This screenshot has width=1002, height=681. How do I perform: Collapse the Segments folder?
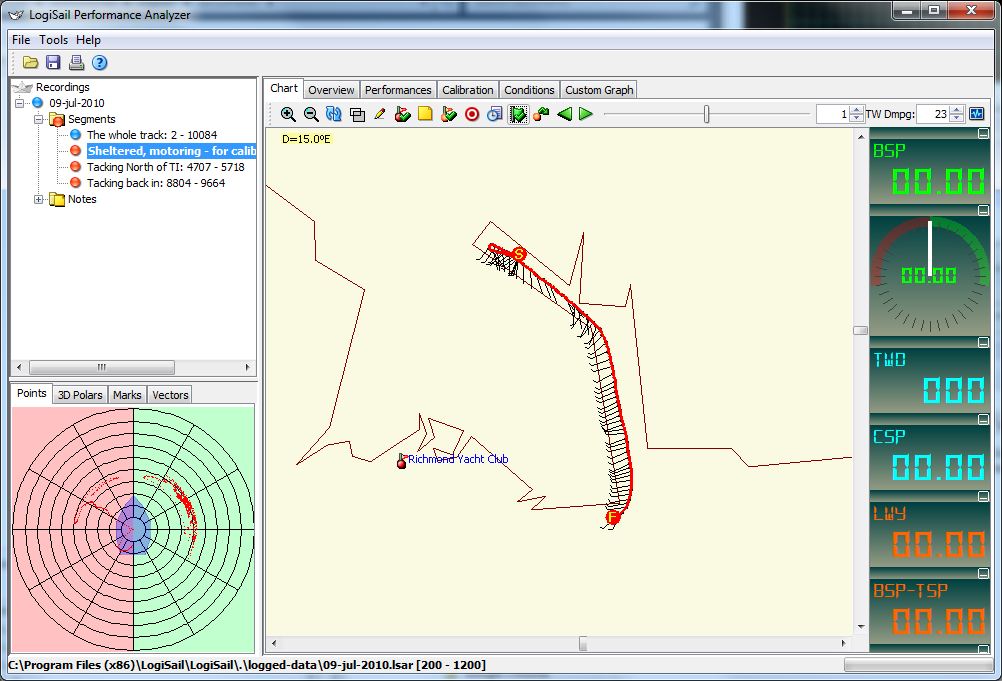pyautogui.click(x=39, y=119)
